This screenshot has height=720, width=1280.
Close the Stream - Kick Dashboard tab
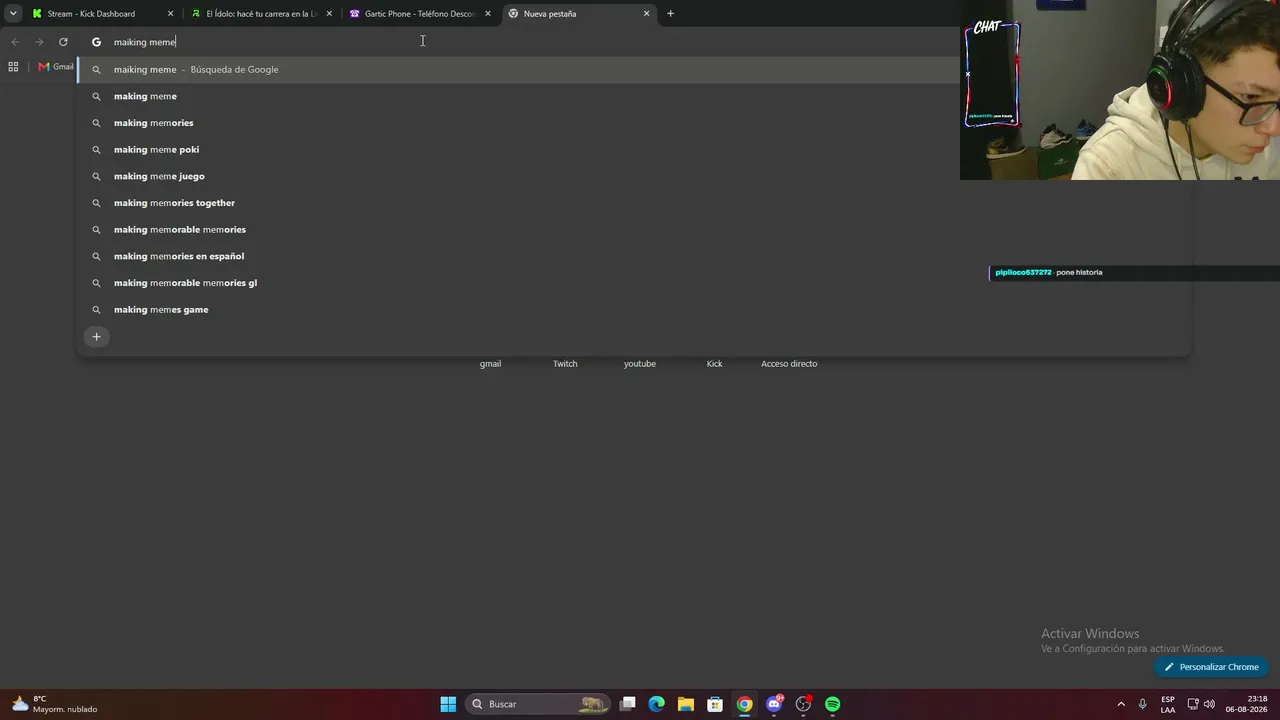pos(170,14)
